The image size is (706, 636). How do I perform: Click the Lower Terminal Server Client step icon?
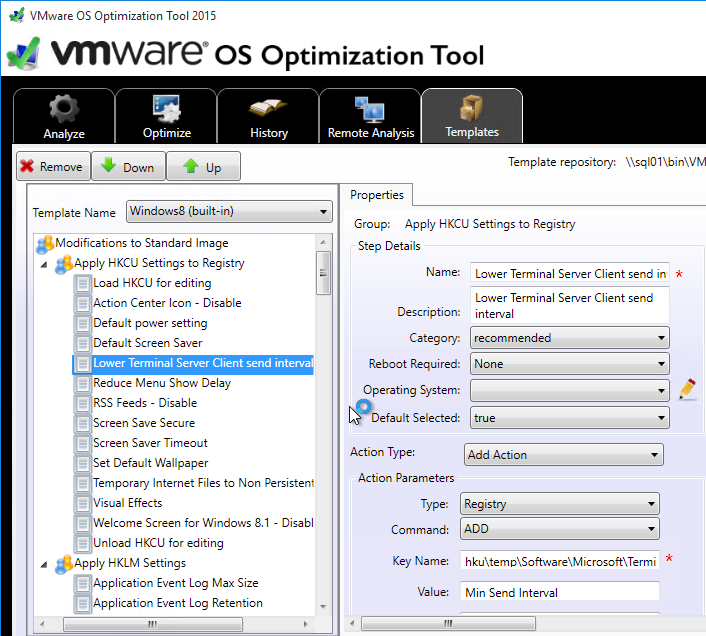point(82,364)
